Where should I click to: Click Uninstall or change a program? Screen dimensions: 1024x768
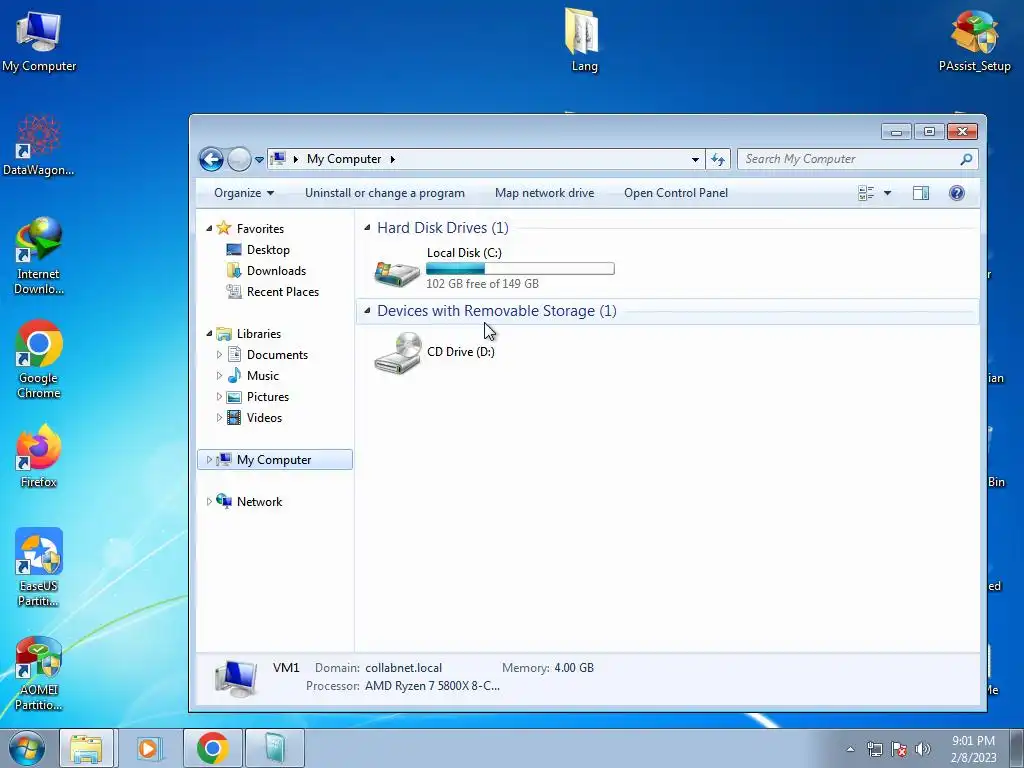tap(385, 193)
